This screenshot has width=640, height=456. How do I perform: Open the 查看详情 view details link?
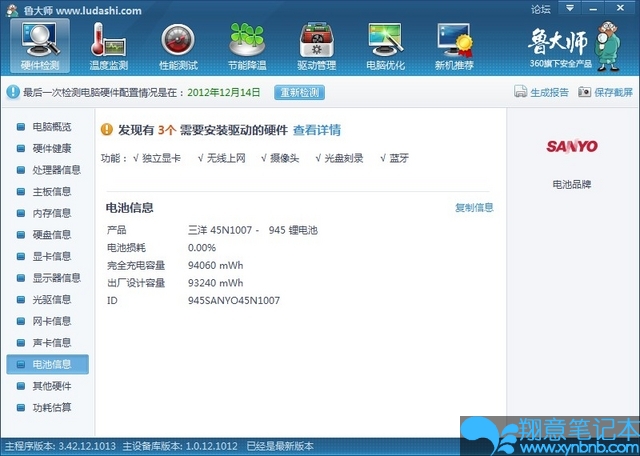pos(316,130)
